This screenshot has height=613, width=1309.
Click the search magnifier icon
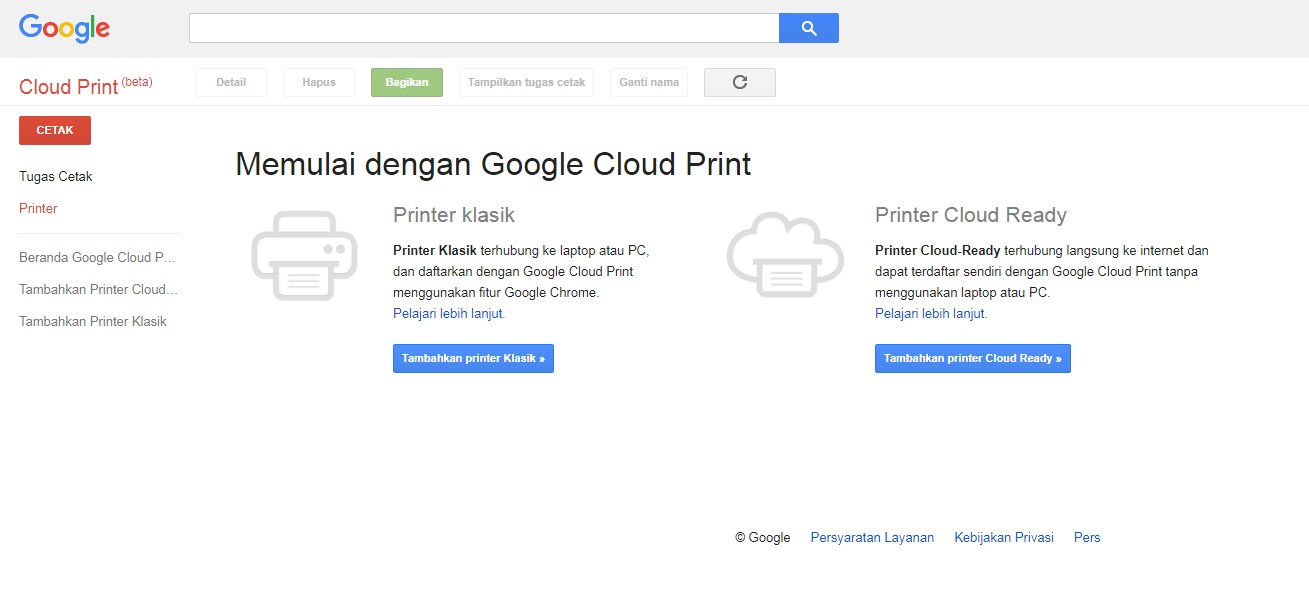tap(808, 27)
